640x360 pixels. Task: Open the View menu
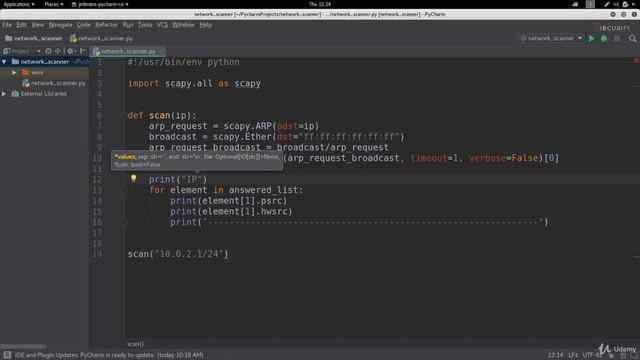click(38, 25)
